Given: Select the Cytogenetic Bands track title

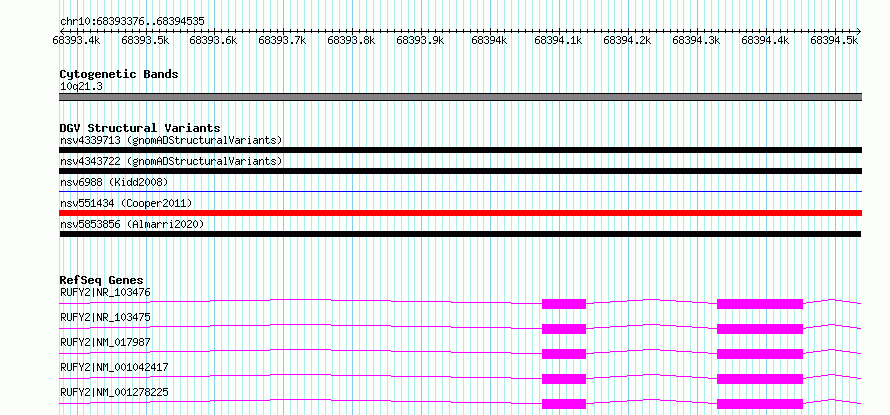Looking at the screenshot, I should coord(119,74).
